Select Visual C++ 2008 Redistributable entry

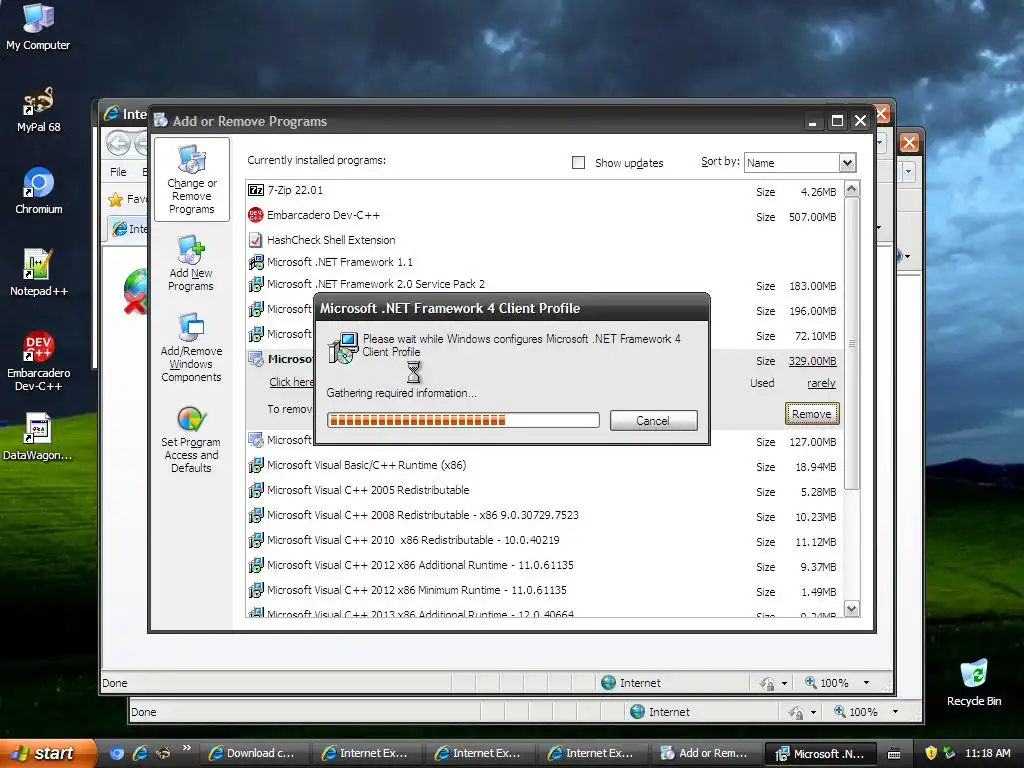click(544, 516)
